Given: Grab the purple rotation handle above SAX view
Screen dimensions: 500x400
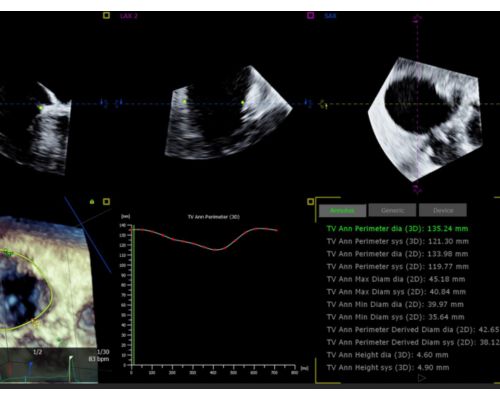Looking at the screenshot, I should click(x=417, y=19).
